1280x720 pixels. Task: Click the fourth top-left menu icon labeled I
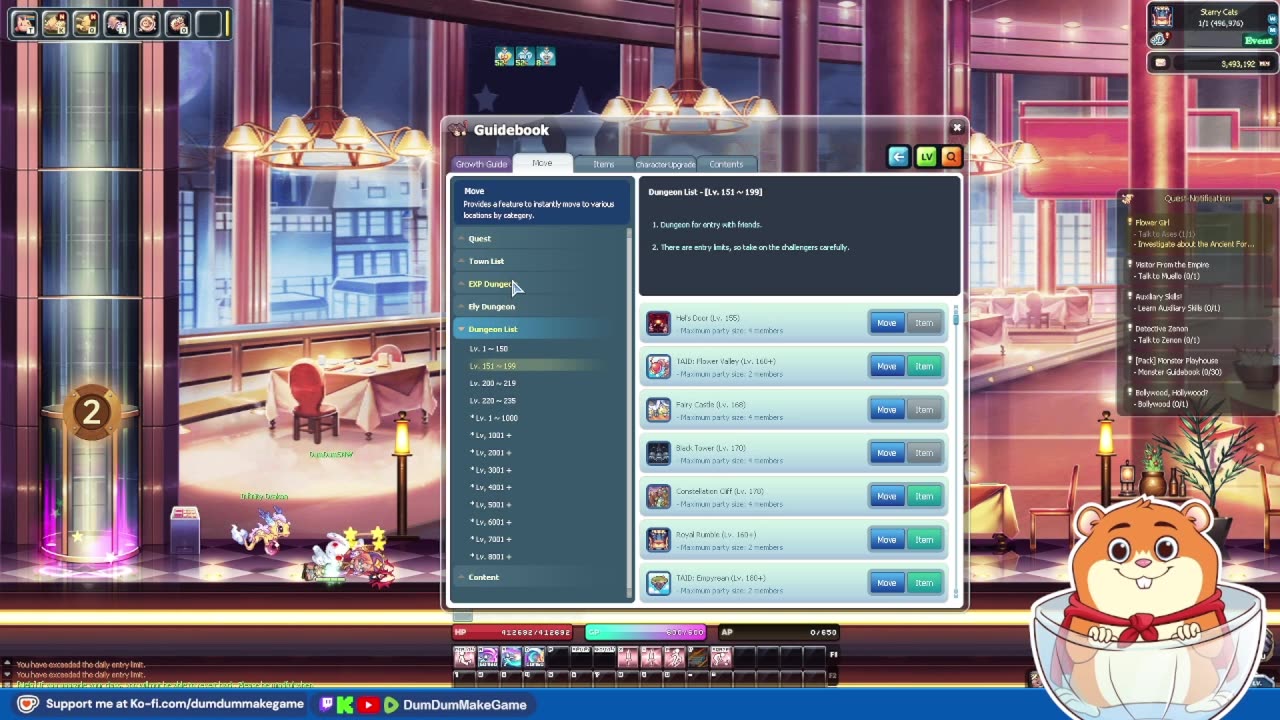point(117,23)
